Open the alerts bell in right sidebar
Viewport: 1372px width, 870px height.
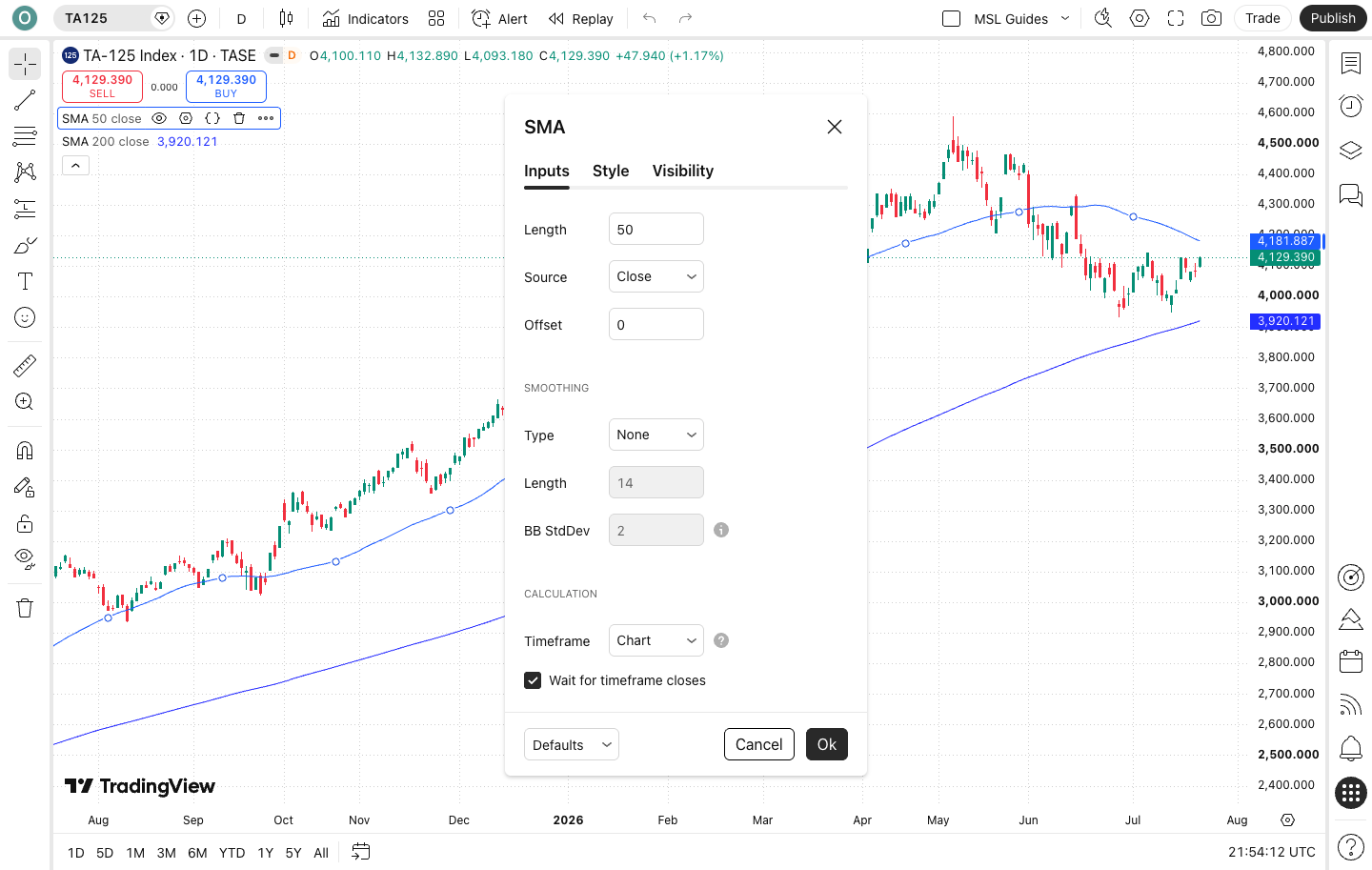pos(1350,748)
